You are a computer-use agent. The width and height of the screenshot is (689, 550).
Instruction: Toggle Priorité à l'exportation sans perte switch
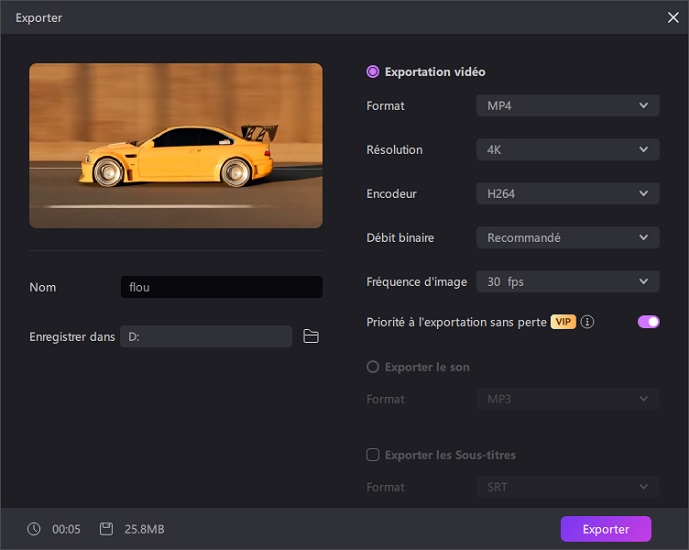[649, 322]
